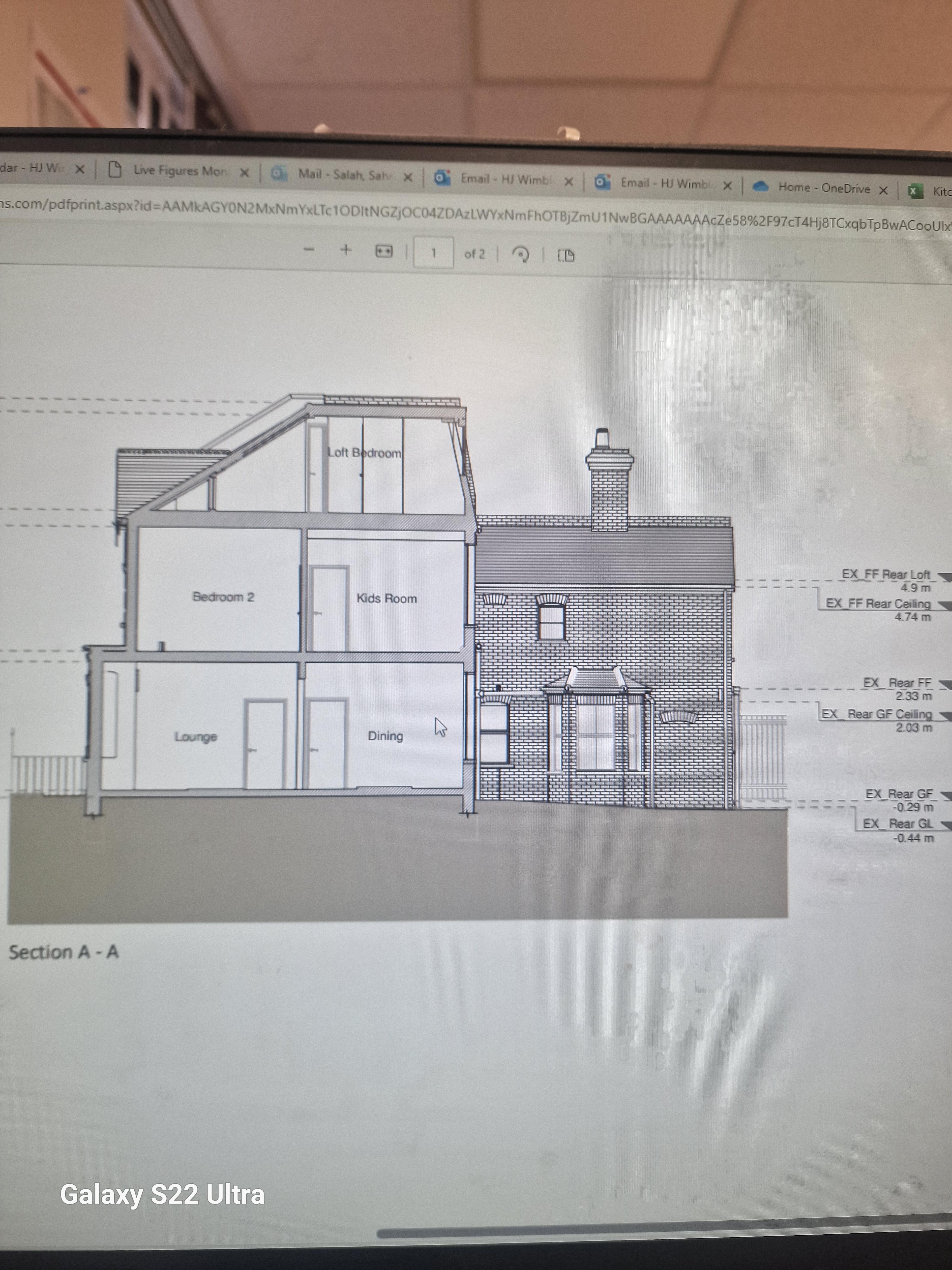The width and height of the screenshot is (952, 1270).
Task: Click the 'of 2' page count text
Action: (x=474, y=254)
